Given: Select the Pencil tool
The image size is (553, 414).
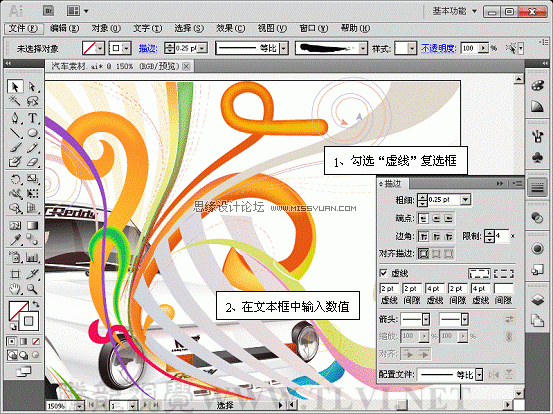Looking at the screenshot, I should 32,147.
